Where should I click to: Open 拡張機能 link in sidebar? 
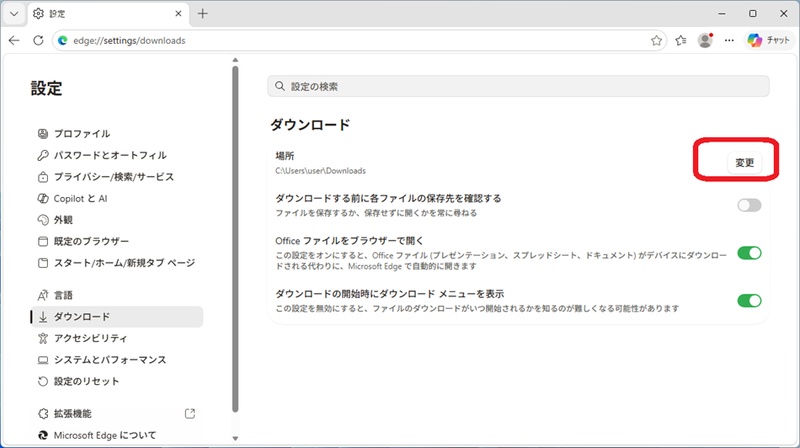(x=117, y=413)
